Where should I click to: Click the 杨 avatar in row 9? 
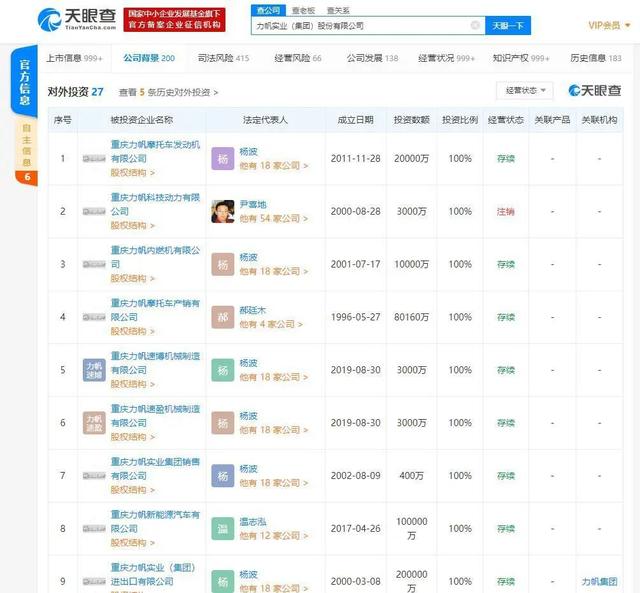click(223, 581)
